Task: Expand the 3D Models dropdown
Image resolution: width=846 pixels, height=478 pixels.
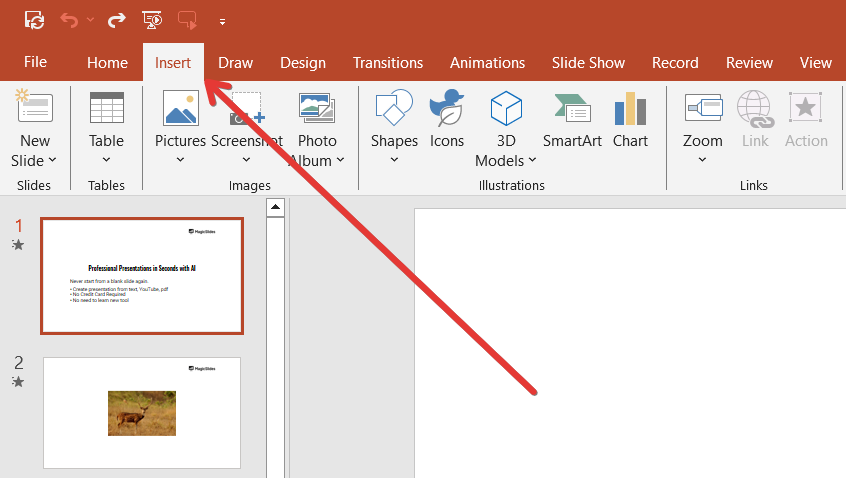Action: (532, 161)
